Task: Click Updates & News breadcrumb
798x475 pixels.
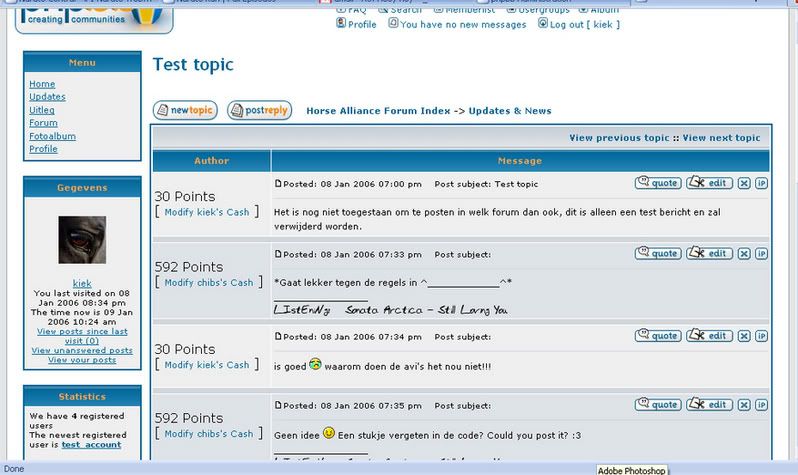Action: click(x=510, y=110)
